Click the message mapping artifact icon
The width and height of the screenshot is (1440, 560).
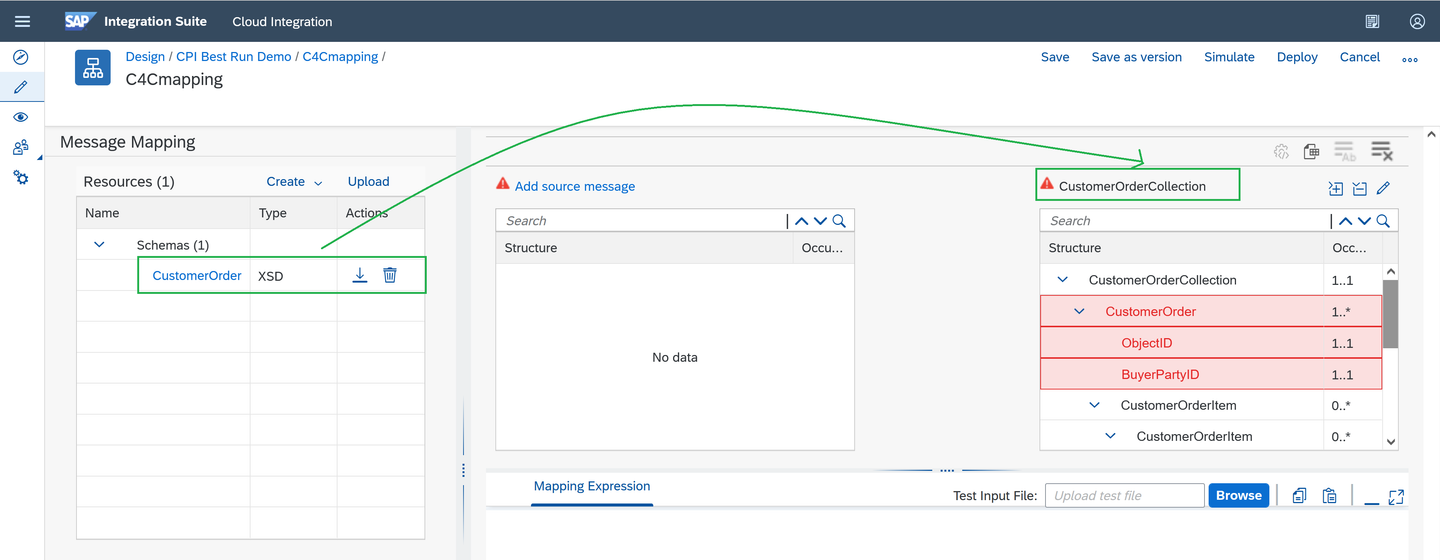click(93, 68)
